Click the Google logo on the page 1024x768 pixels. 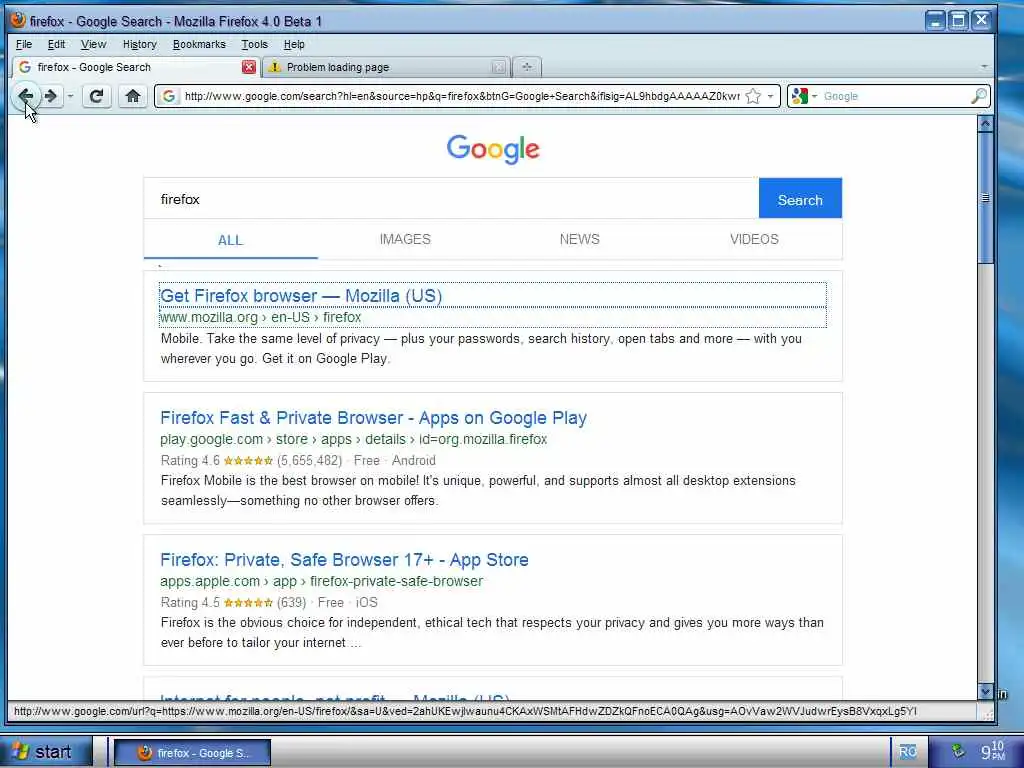493,150
